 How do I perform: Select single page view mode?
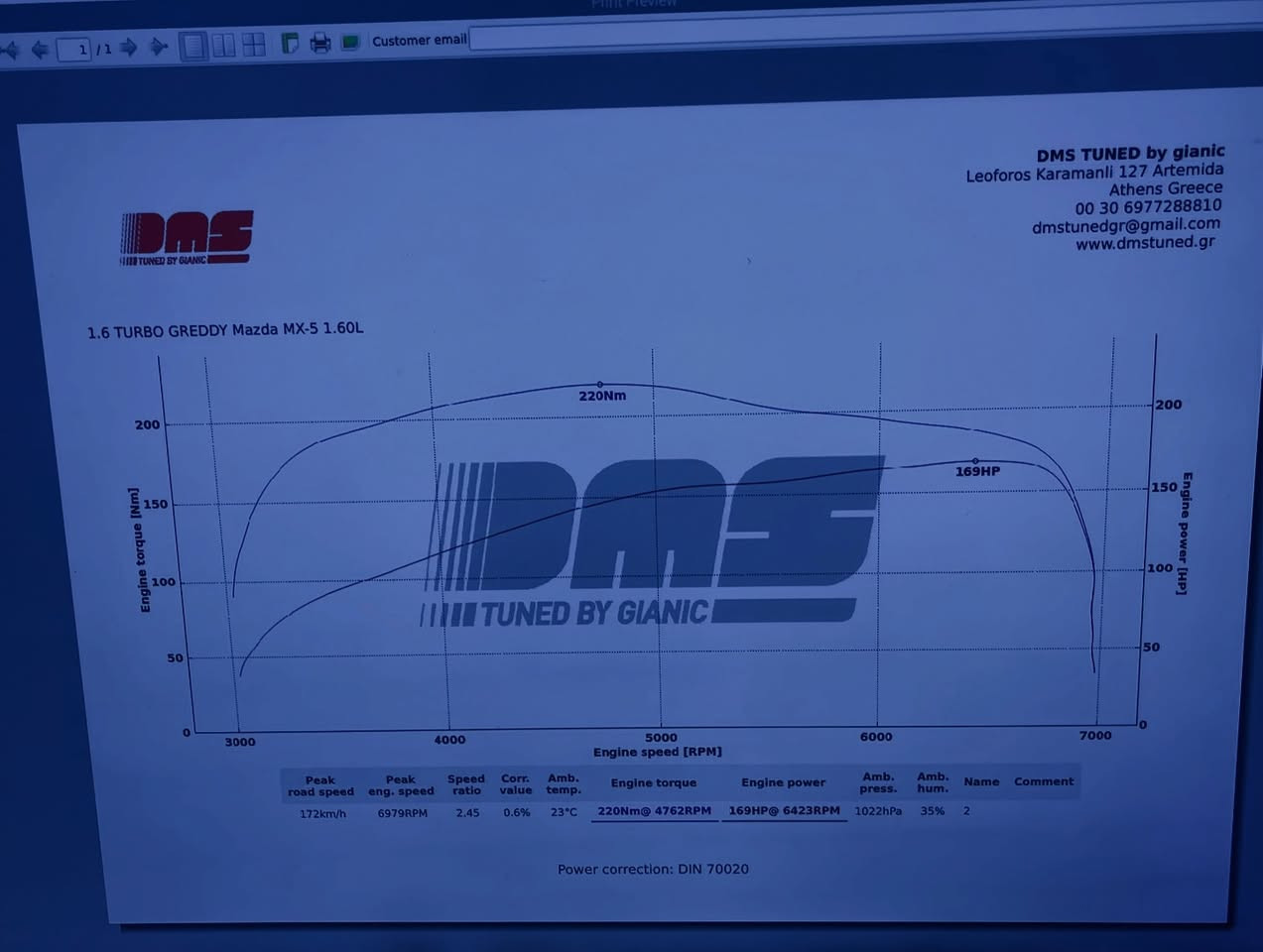(193, 46)
